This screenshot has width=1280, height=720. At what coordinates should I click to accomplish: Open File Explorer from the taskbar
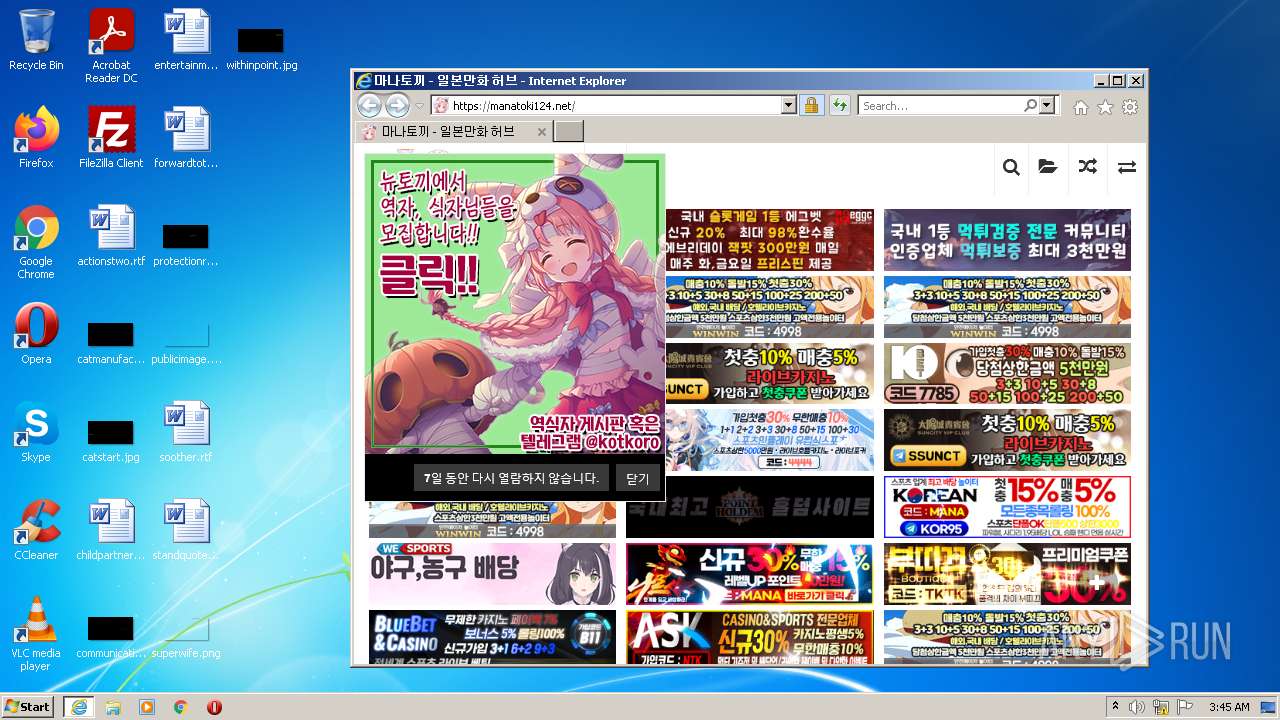pos(112,707)
